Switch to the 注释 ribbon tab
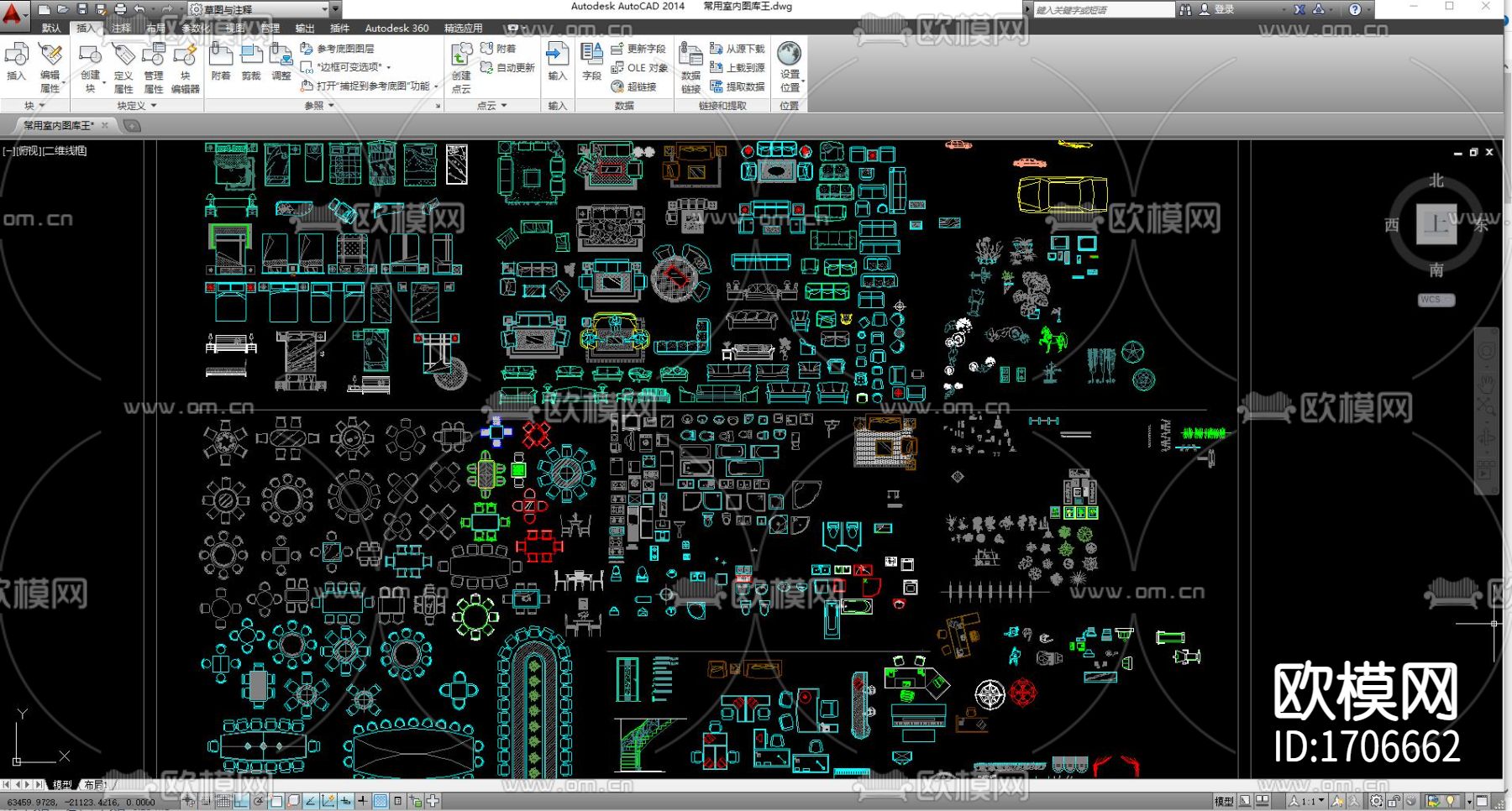 tap(121, 28)
